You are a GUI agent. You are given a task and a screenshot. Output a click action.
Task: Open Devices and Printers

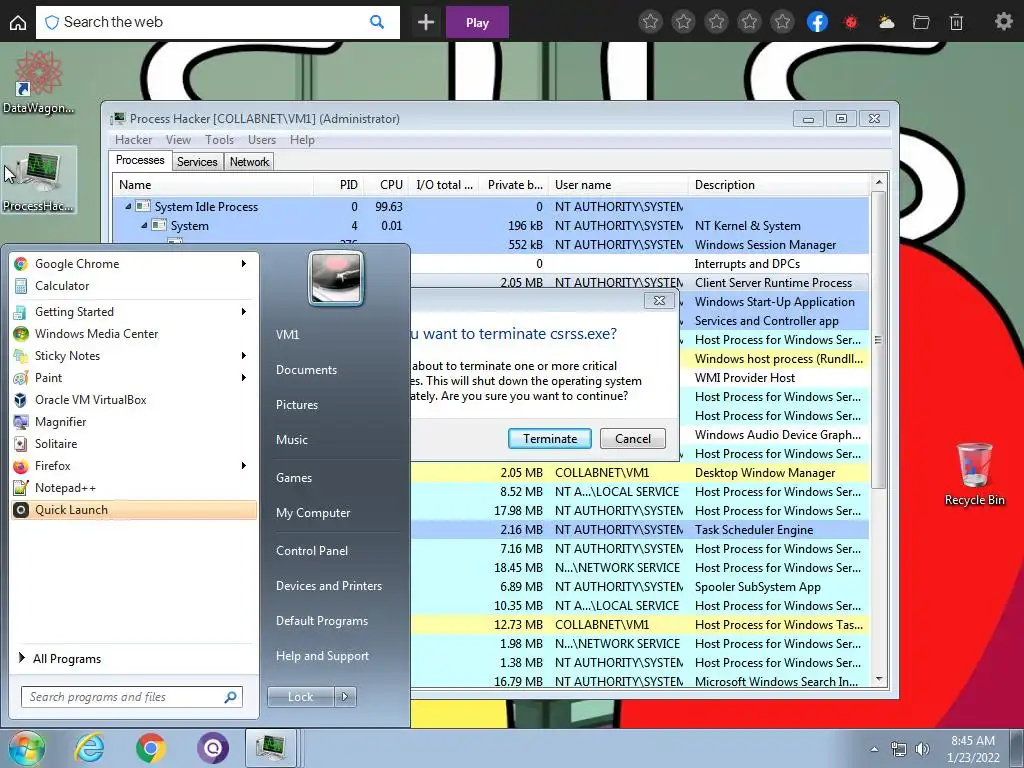point(328,586)
